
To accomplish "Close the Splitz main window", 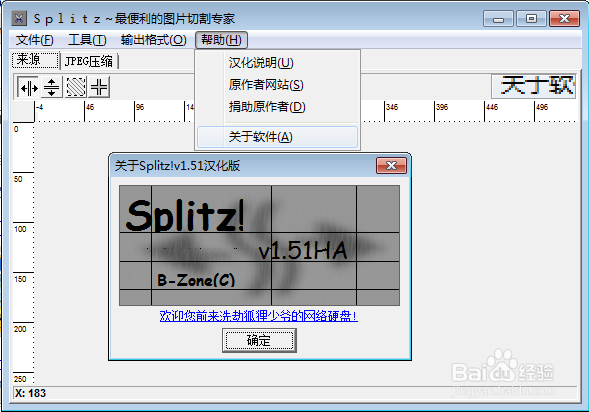I will tap(564, 18).
